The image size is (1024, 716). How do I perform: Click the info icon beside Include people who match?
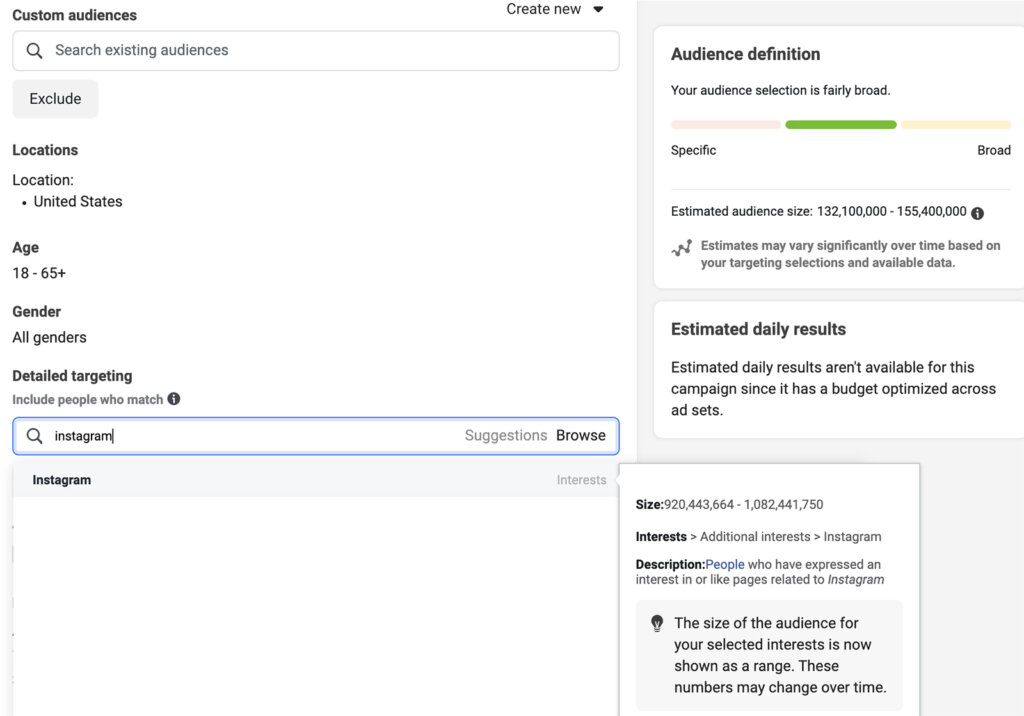coord(173,399)
